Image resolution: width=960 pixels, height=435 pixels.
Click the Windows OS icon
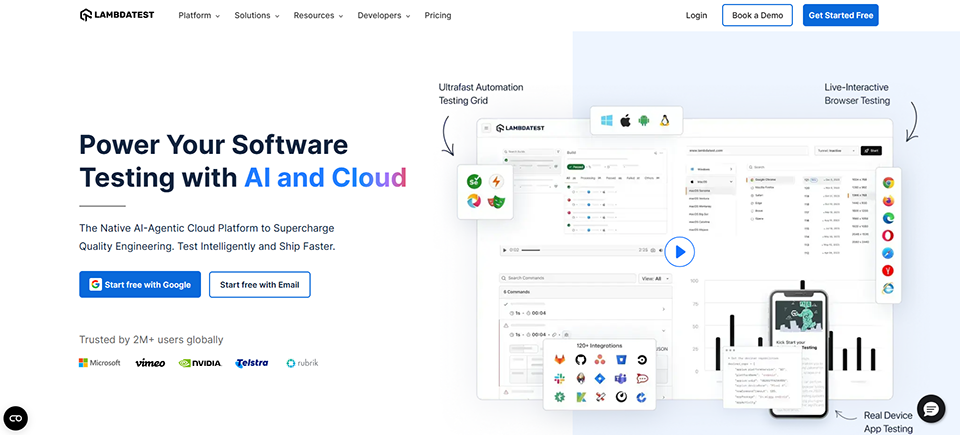(x=607, y=121)
